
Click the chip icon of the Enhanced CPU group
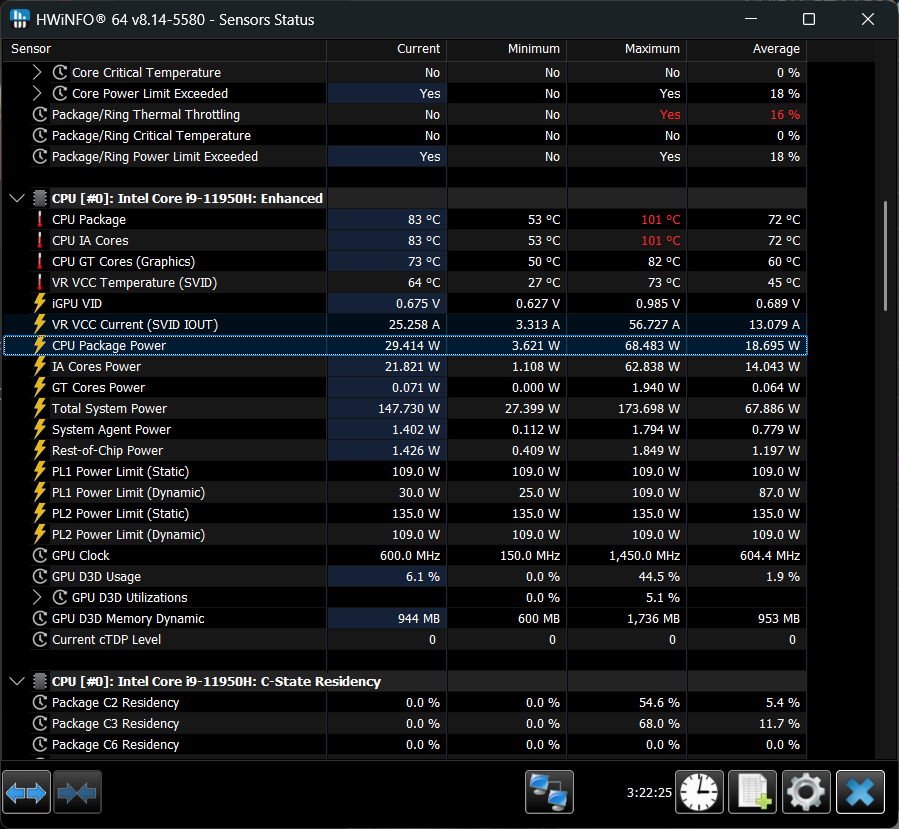40,198
